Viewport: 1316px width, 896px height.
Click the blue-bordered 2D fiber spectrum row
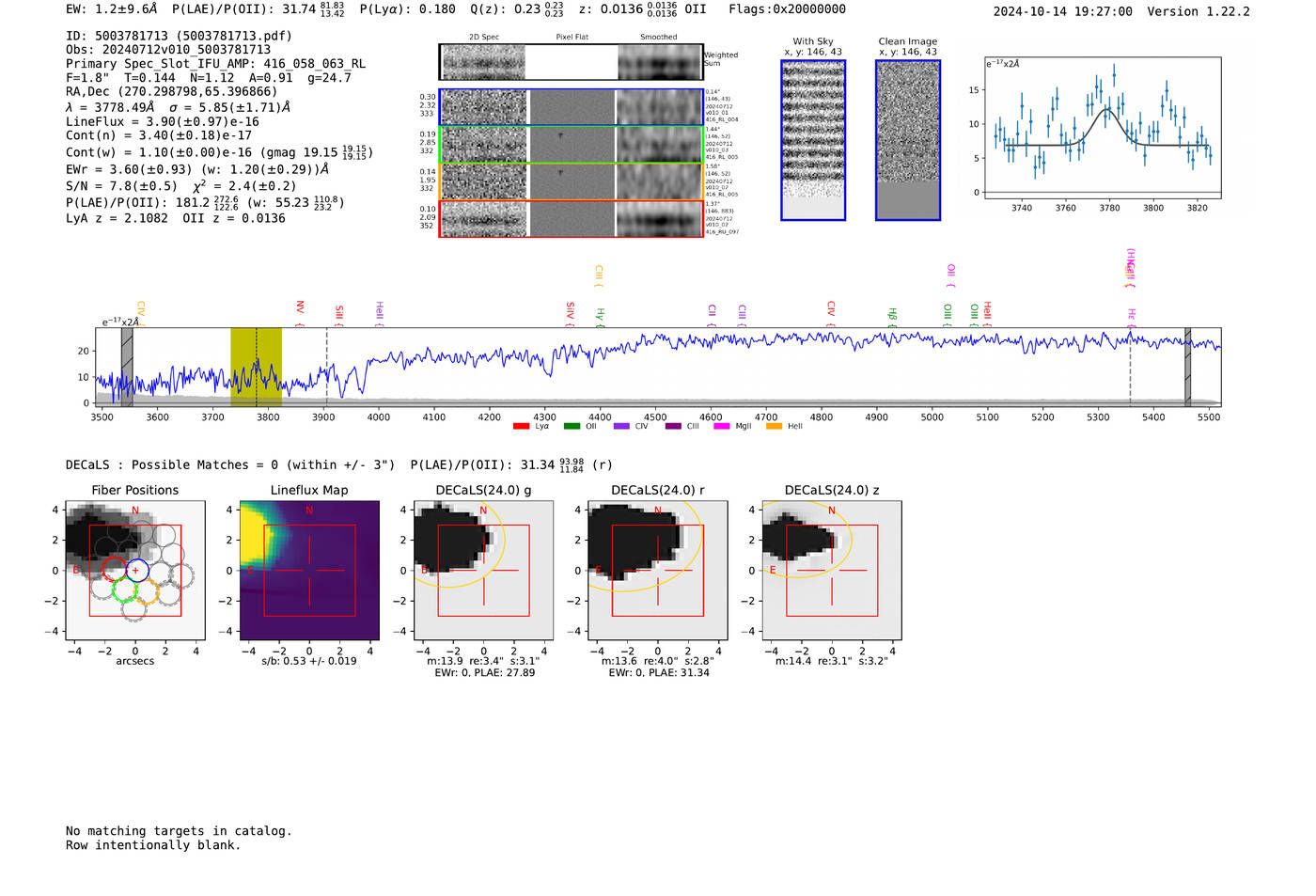coord(572,107)
